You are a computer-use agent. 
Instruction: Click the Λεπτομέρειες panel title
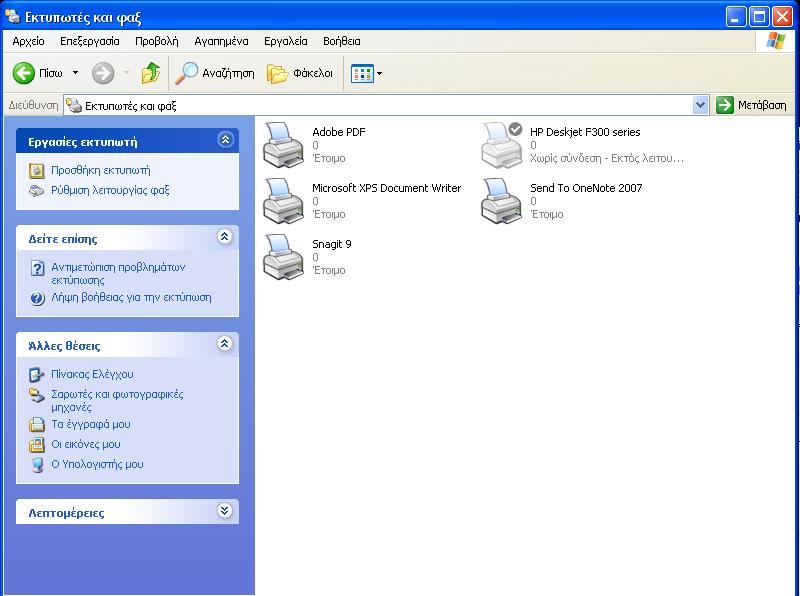coord(66,513)
